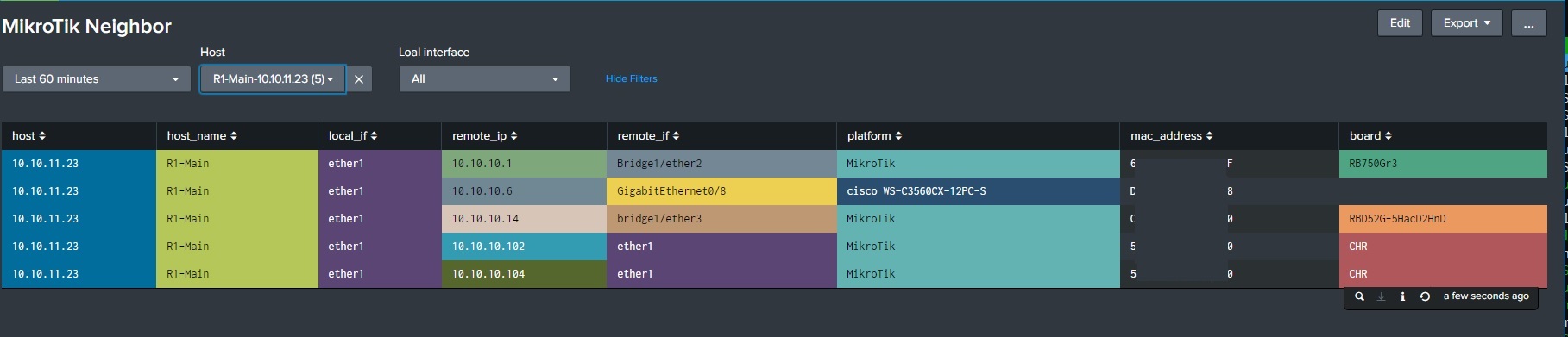Viewport: 1568px width, 337px height.
Task: Click the 'a few seconds ago' refresh timestamp
Action: pyautogui.click(x=1486, y=296)
